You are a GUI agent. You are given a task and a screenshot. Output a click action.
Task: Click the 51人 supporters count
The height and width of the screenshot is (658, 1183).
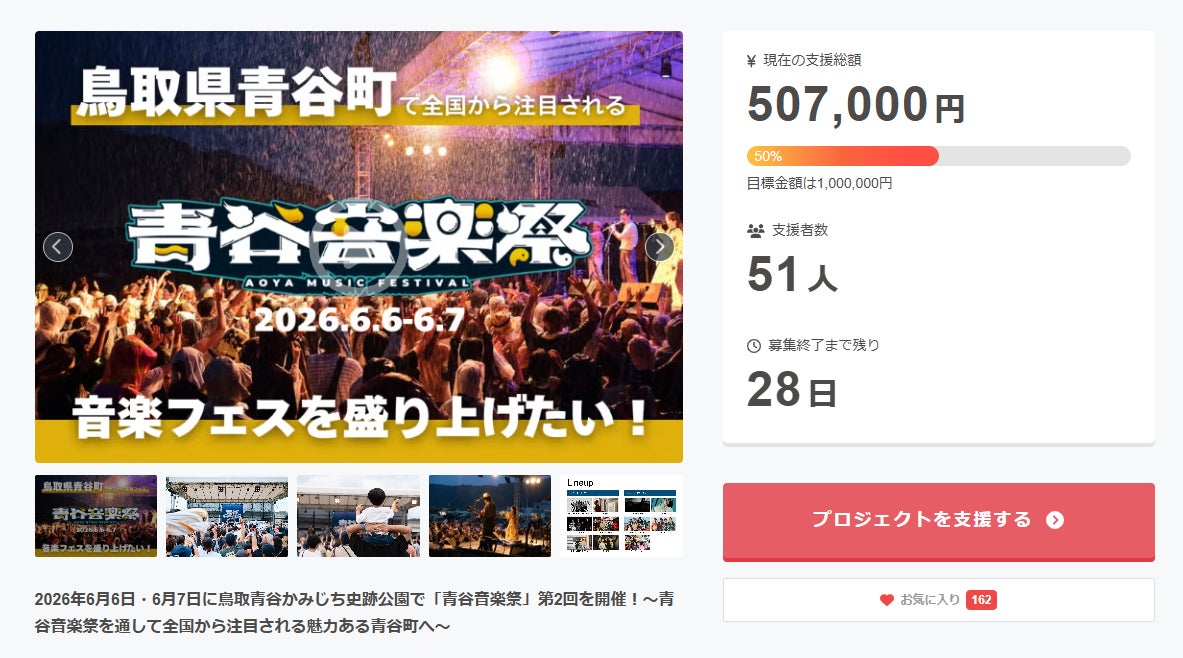792,275
